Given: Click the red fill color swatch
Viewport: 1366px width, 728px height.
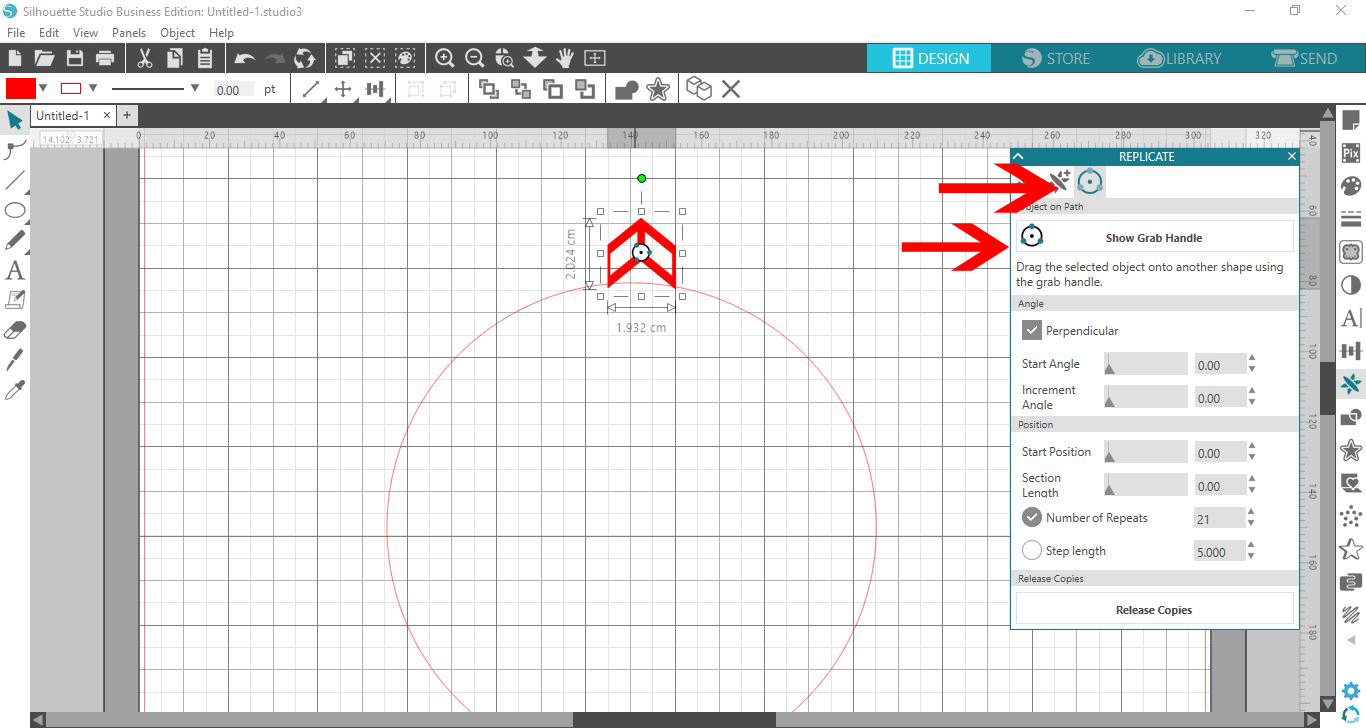Looking at the screenshot, I should click(21, 88).
